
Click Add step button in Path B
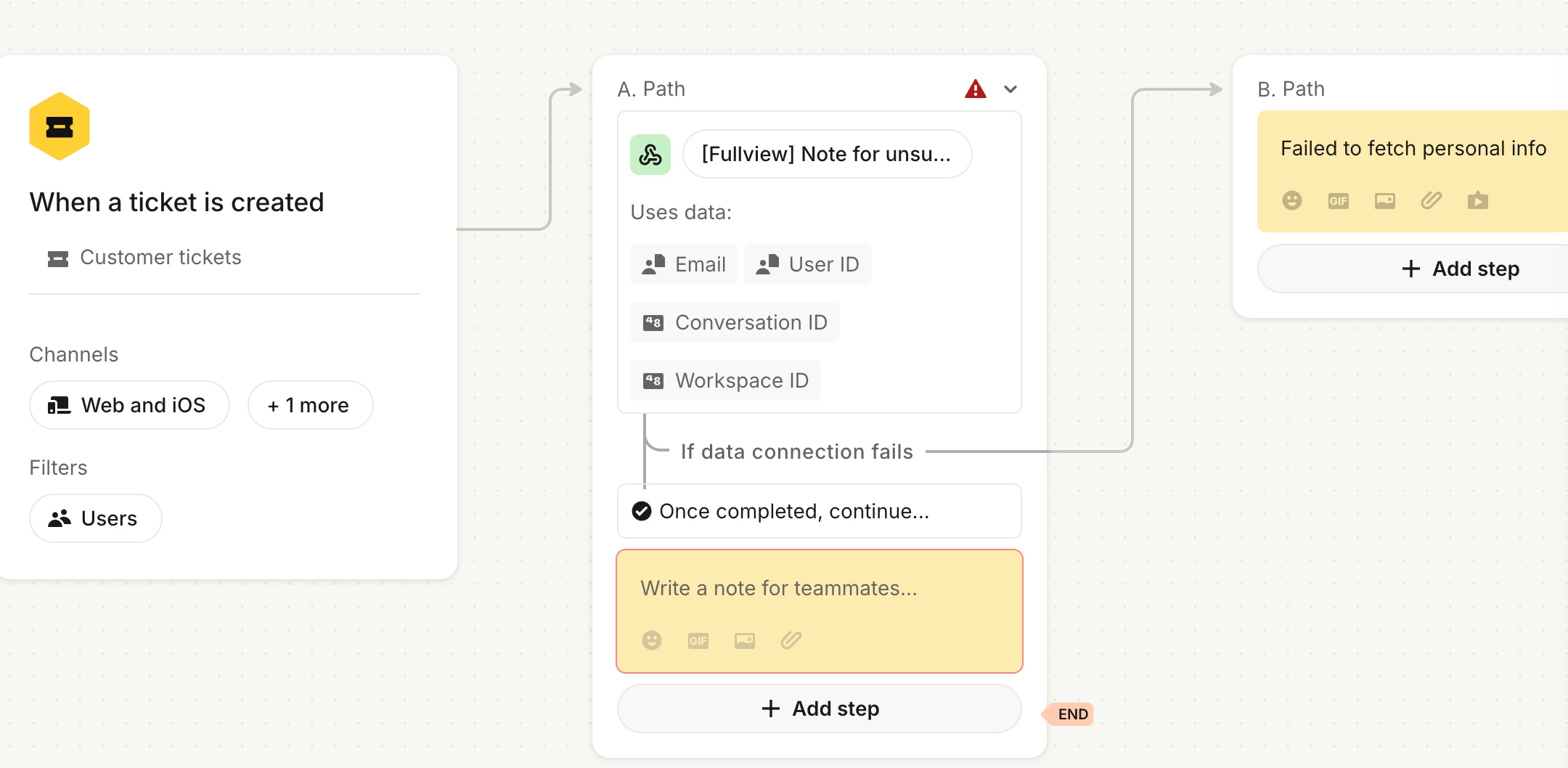pyautogui.click(x=1461, y=269)
